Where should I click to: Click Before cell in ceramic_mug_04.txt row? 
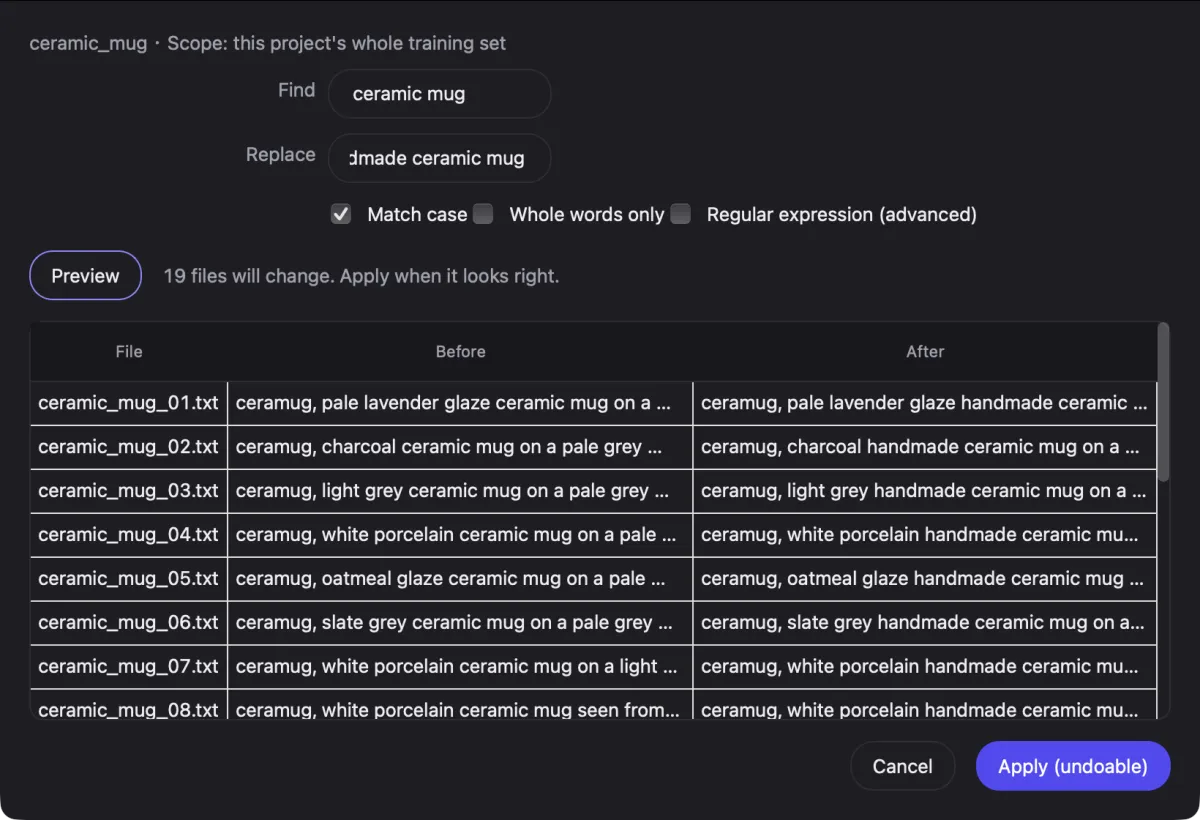coord(460,535)
